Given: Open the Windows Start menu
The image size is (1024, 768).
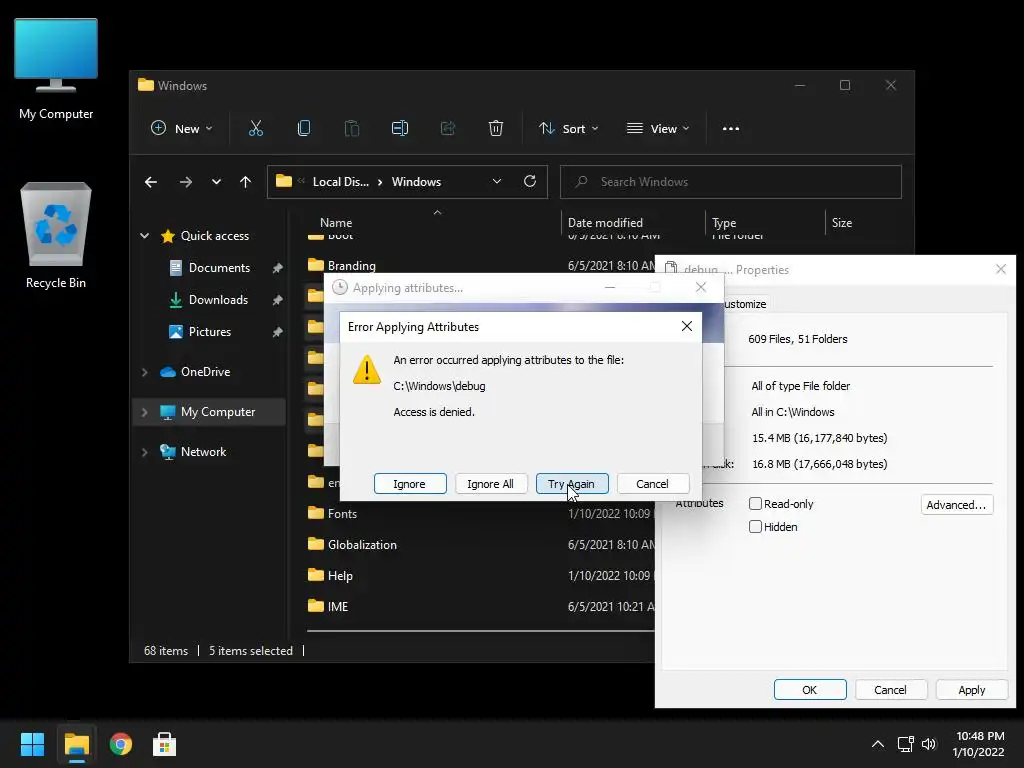Looking at the screenshot, I should coord(32,744).
